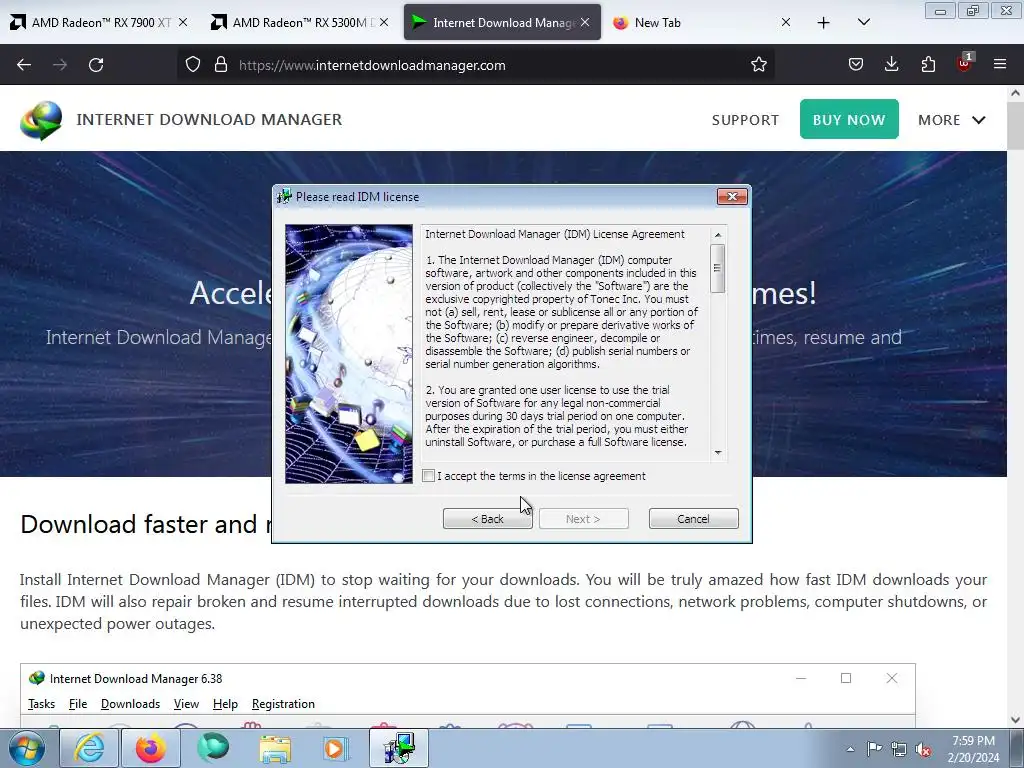
Task: Open the Firefox downloads panel
Action: 891,64
